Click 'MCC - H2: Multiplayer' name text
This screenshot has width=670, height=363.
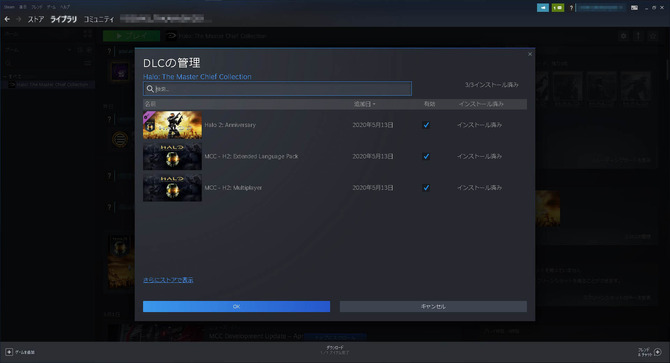[x=233, y=187]
